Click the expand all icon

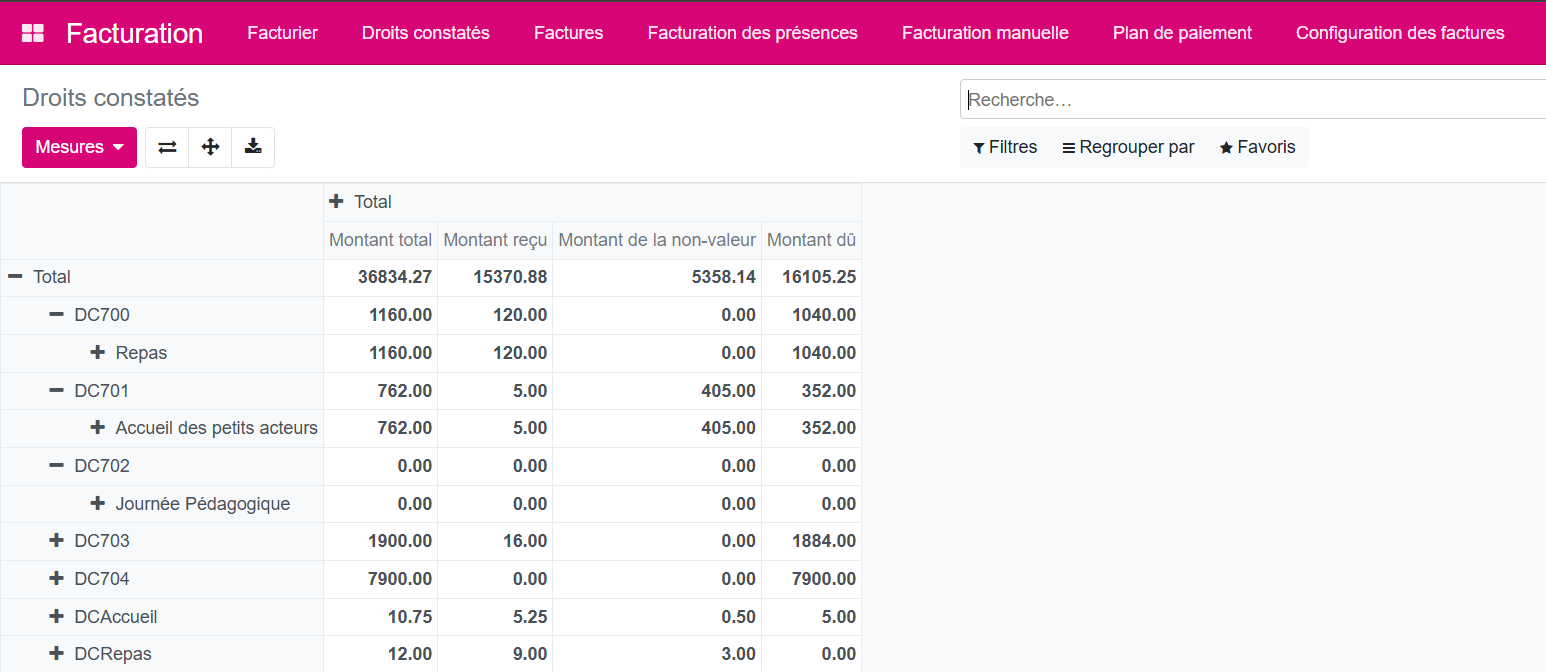210,147
